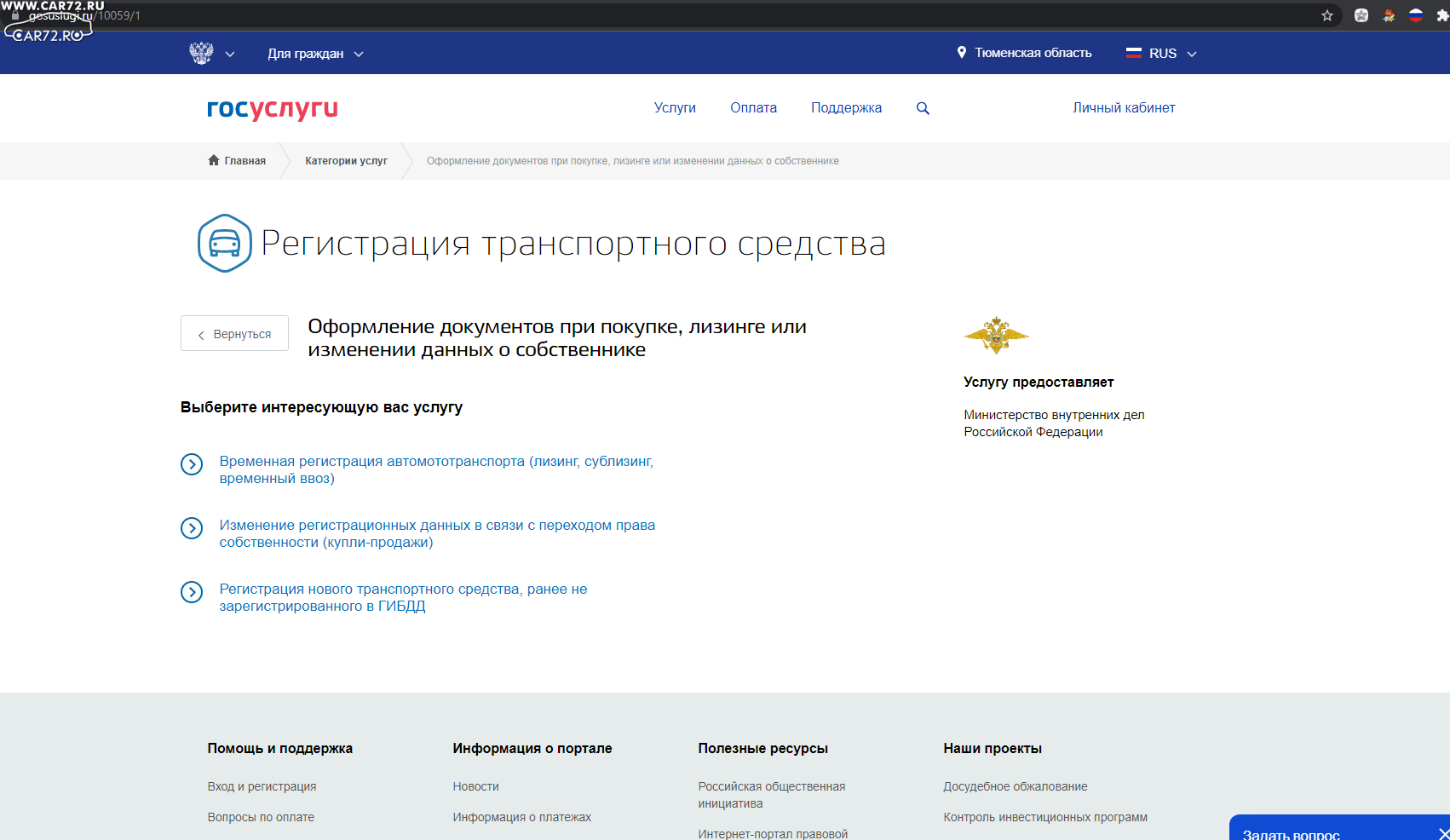
Task: Bookmark page with star icon
Action: tap(1326, 15)
